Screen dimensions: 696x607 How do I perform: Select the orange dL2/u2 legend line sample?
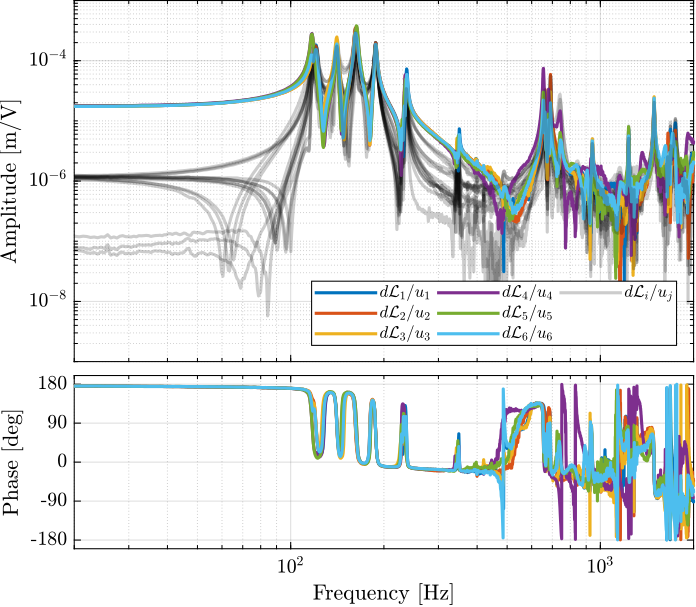pyautogui.click(x=346, y=313)
